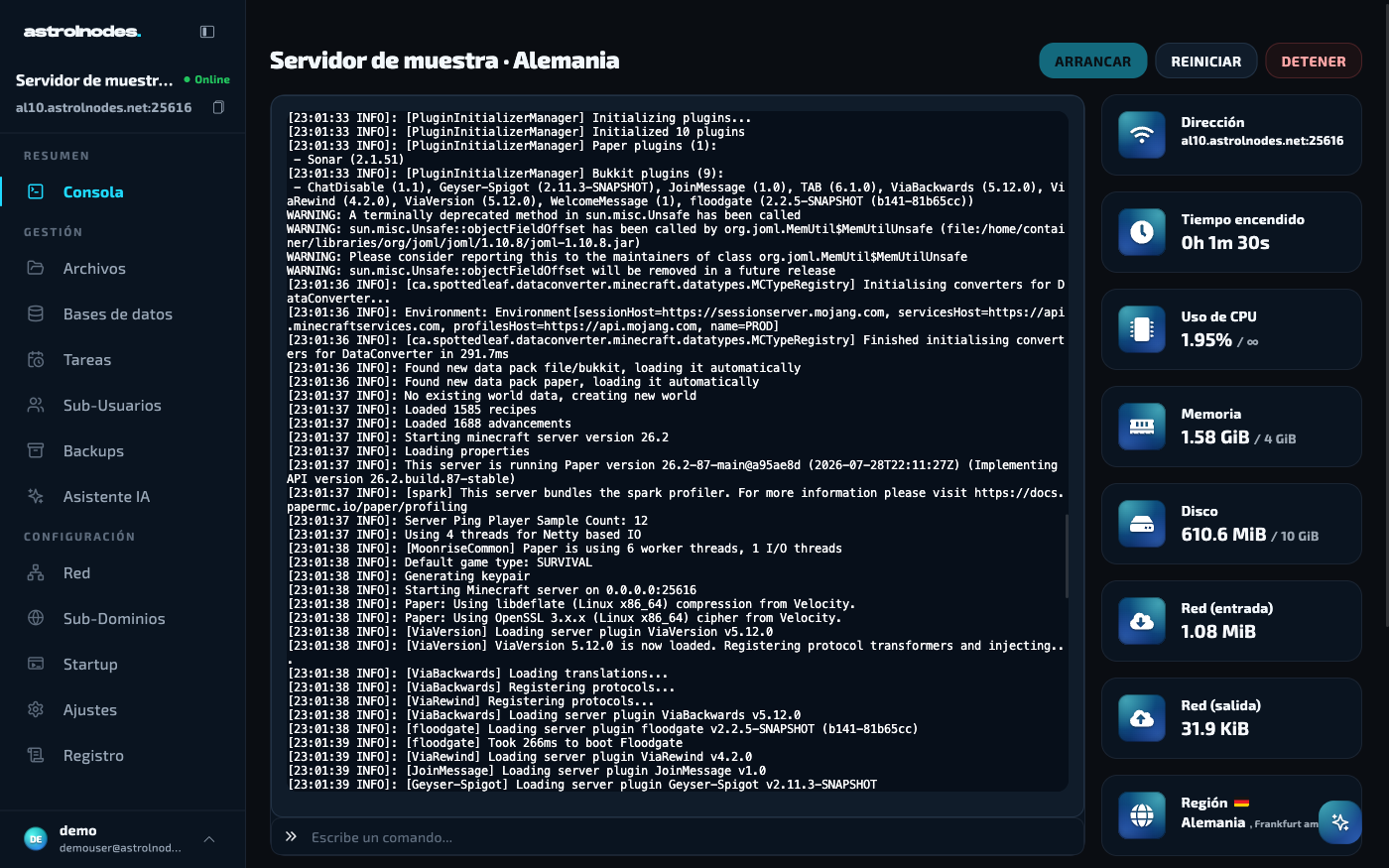Restart the server with REINICIAR
1389x868 pixels.
pos(1206,62)
